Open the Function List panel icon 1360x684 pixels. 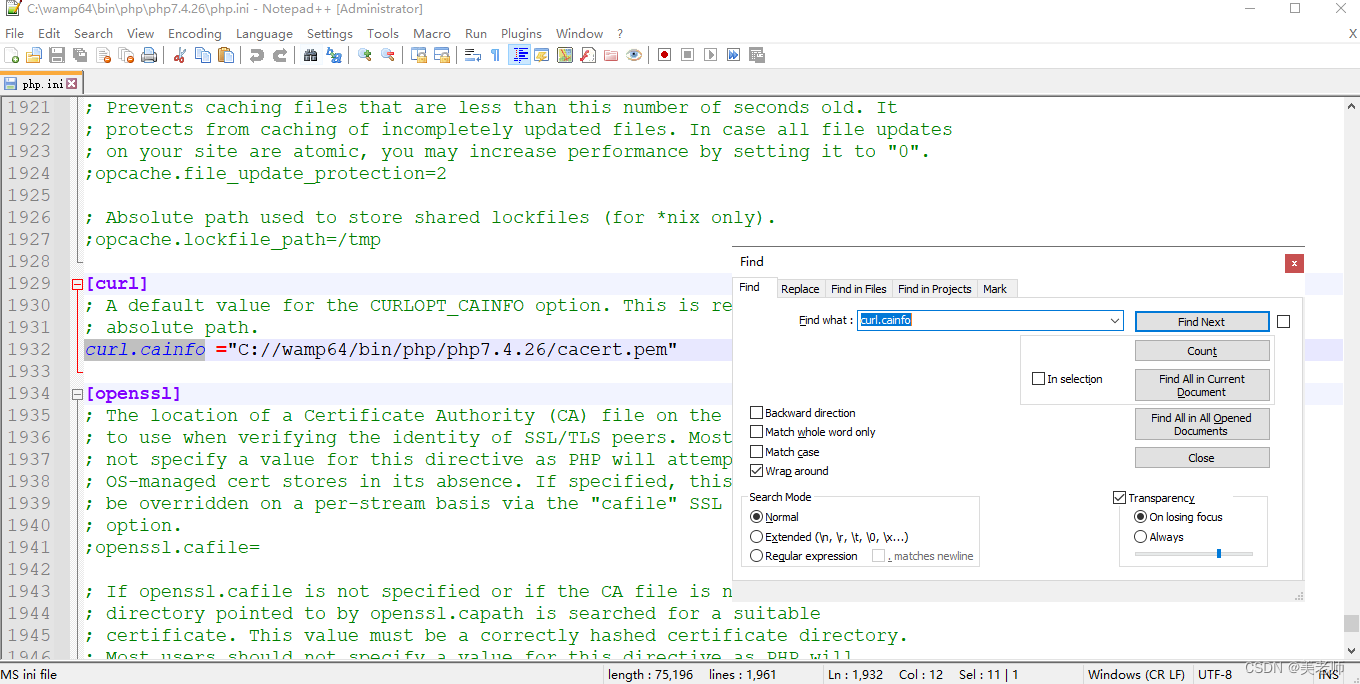pos(588,55)
